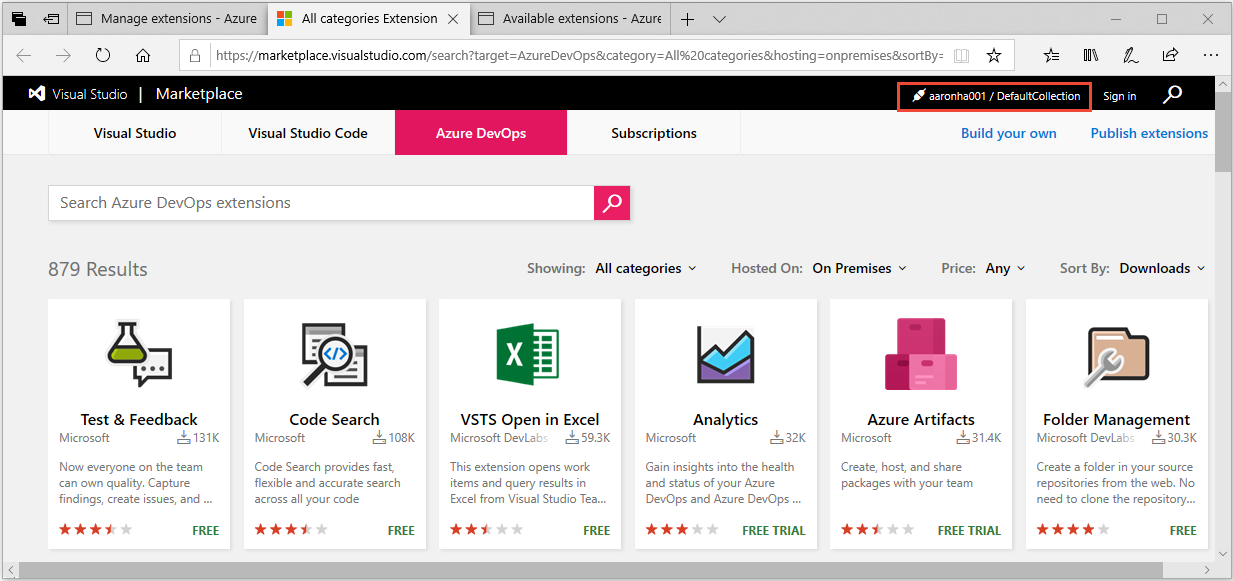Click 131K download count on Test & Feedback
This screenshot has height=581, width=1233.
(198, 438)
